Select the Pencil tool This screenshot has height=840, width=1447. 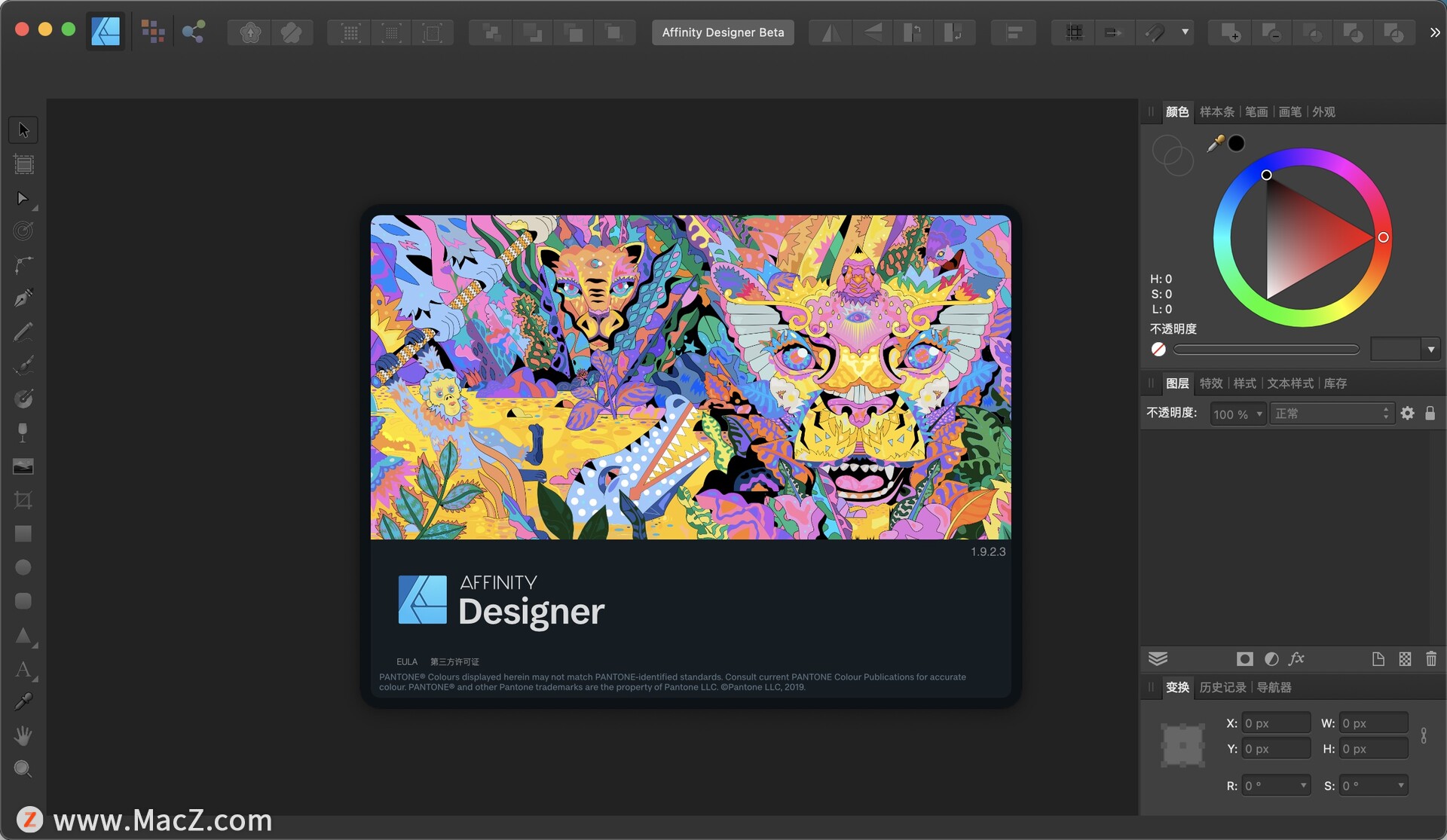(23, 332)
